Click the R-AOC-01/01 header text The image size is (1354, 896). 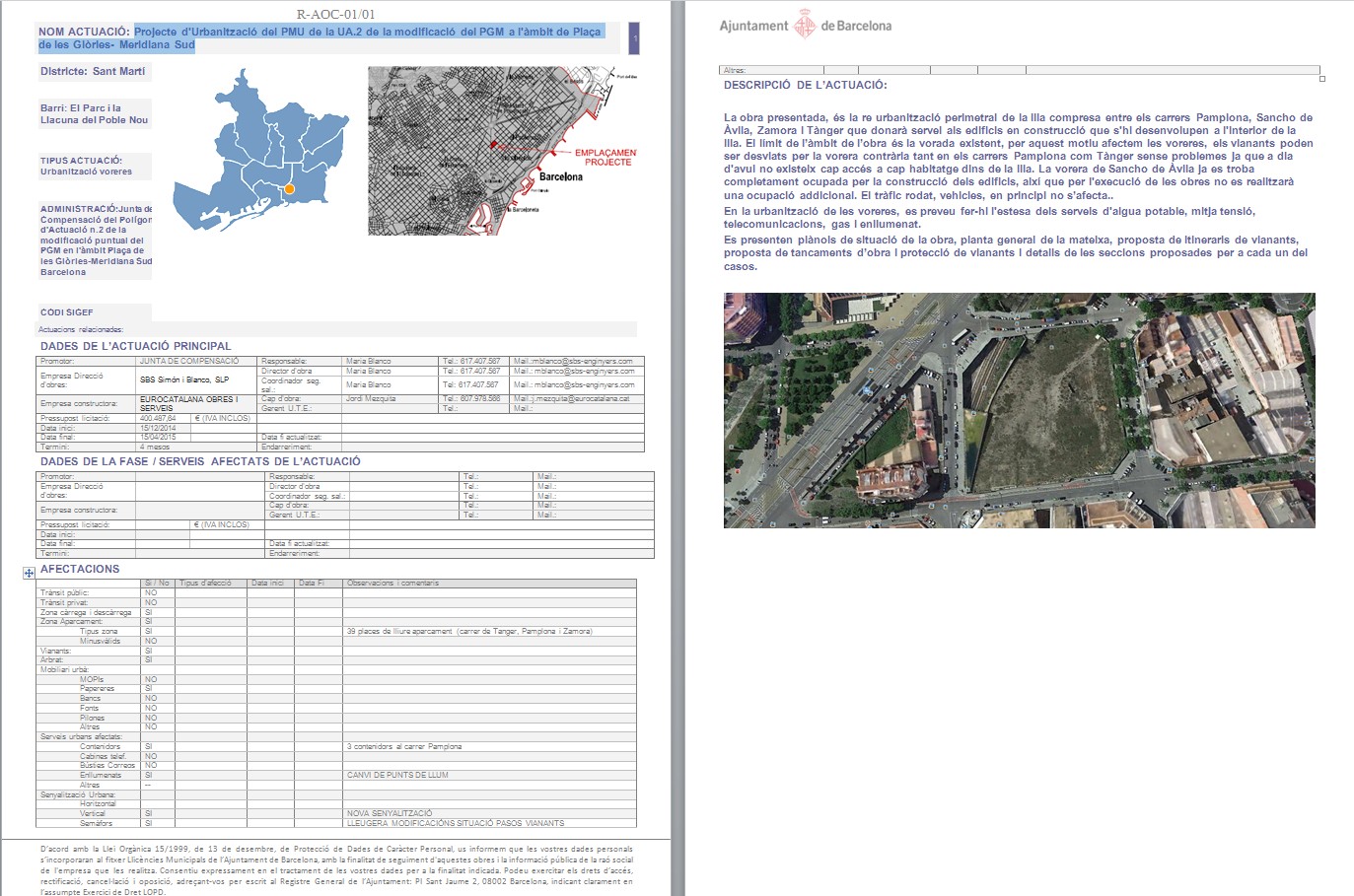[335, 14]
